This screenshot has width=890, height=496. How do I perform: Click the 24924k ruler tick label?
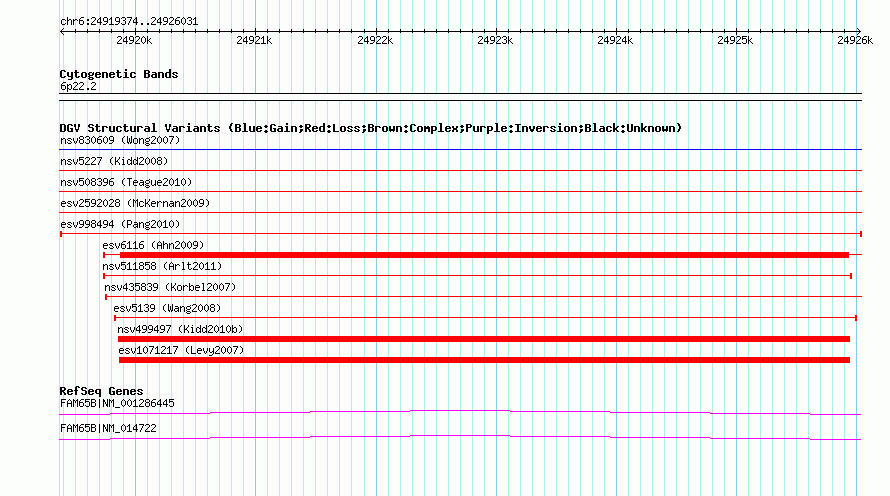615,40
